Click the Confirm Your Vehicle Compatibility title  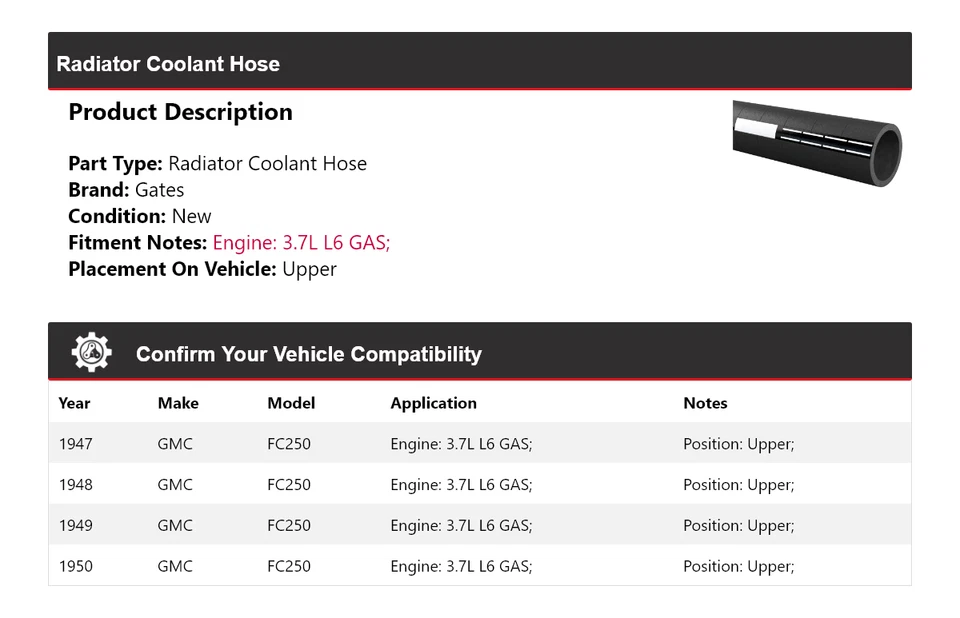[308, 354]
